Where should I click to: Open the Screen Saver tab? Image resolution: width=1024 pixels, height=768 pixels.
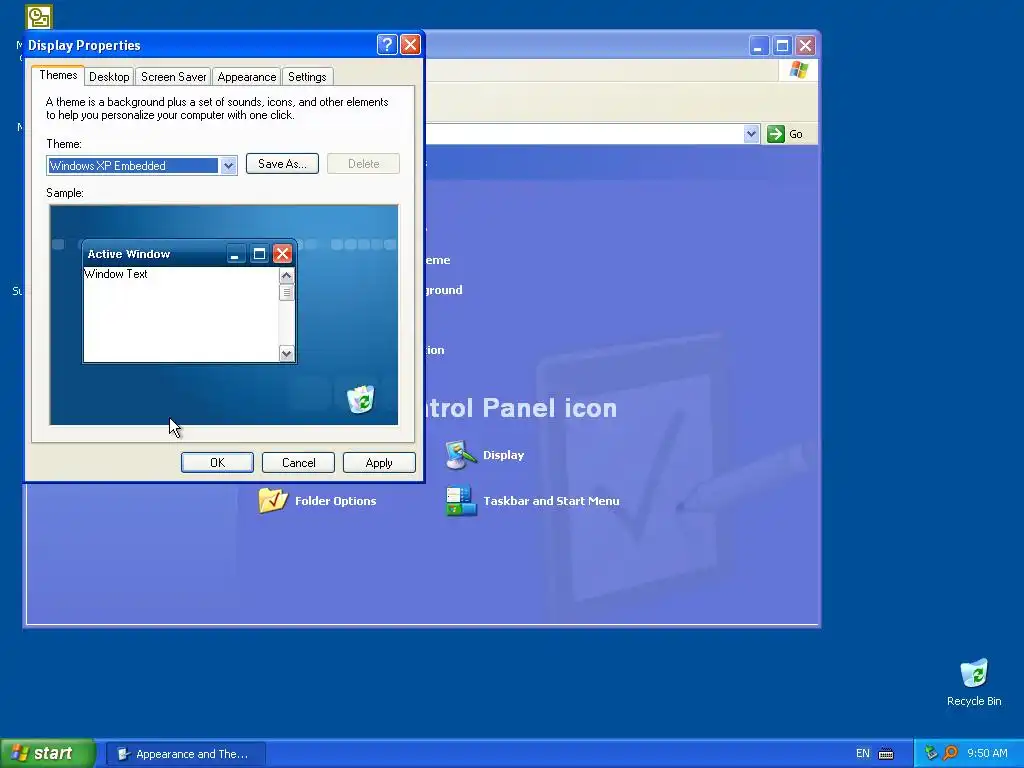point(174,77)
